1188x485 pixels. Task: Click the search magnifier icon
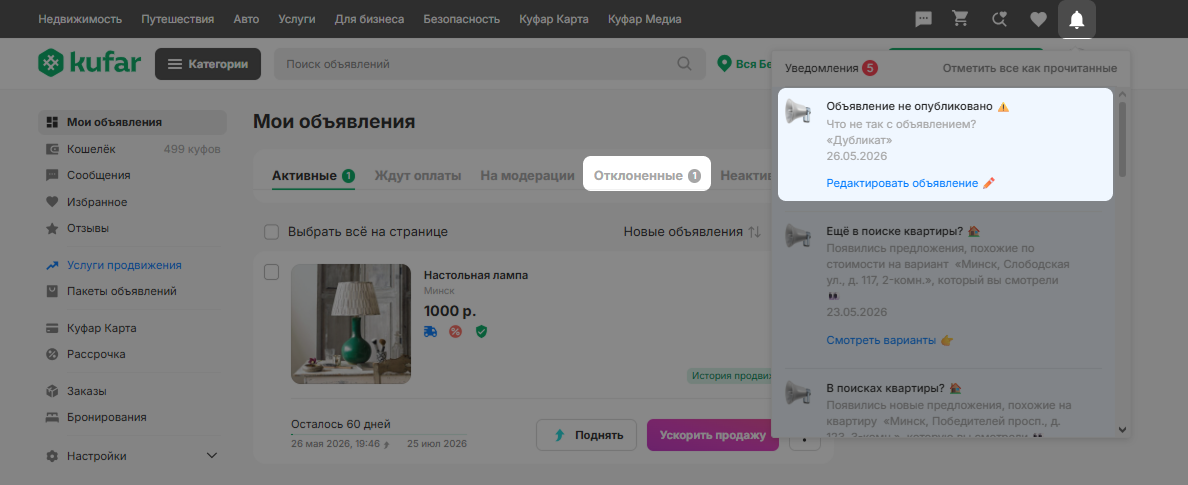684,64
